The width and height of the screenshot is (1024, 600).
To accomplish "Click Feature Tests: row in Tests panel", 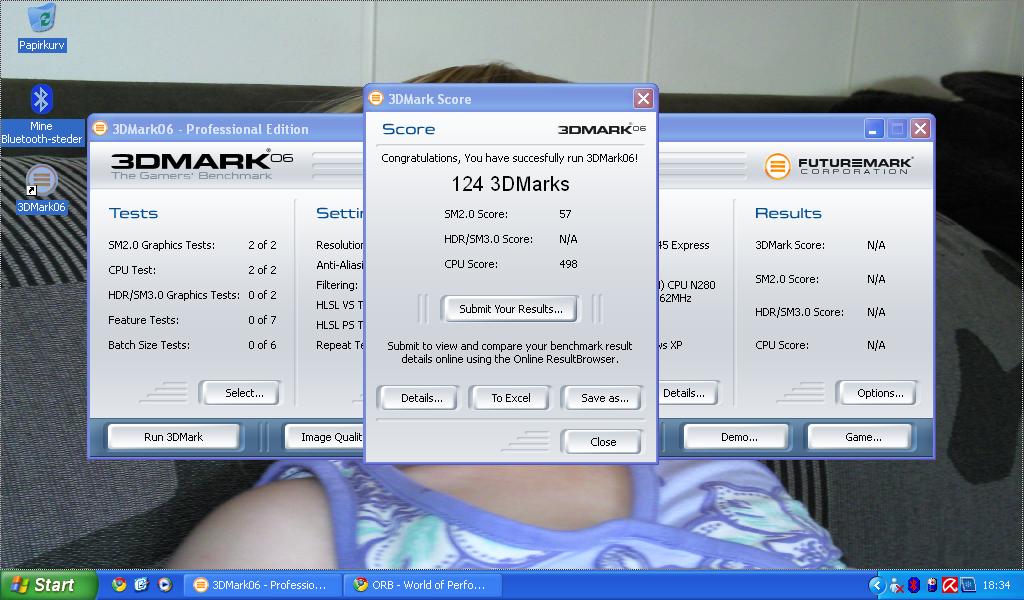I will [192, 320].
